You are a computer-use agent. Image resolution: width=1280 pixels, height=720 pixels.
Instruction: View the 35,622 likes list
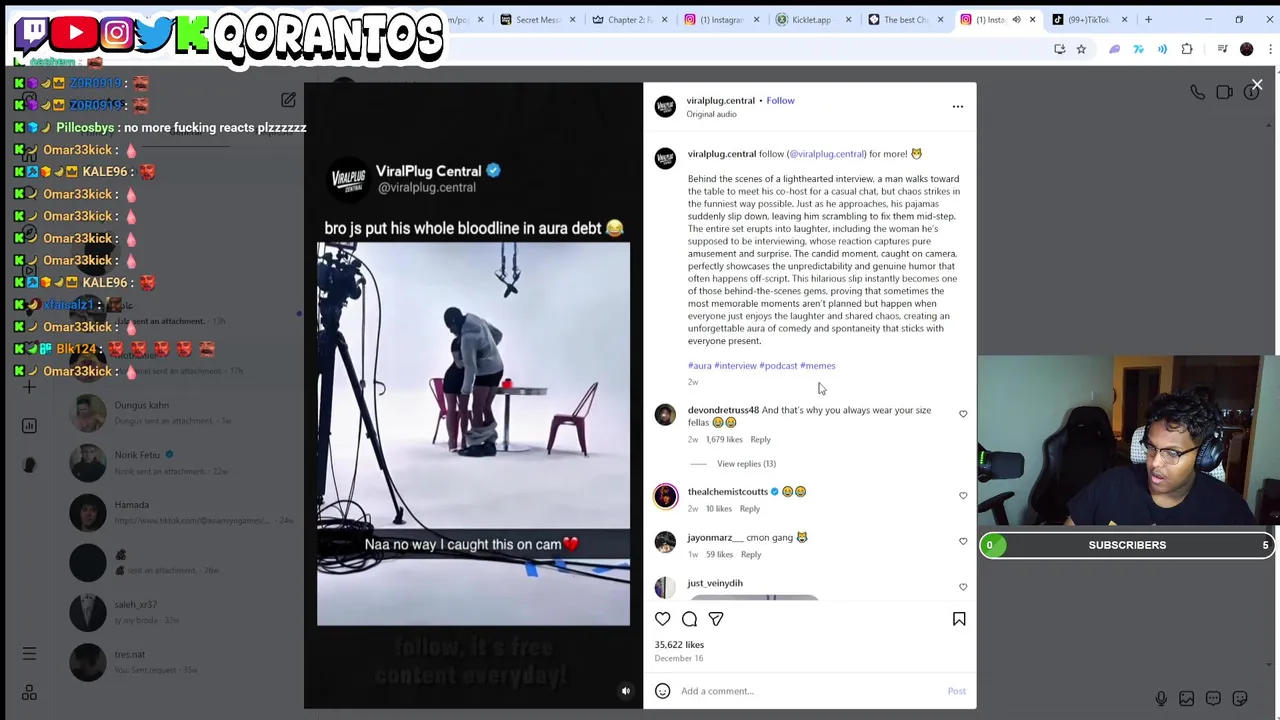point(679,645)
